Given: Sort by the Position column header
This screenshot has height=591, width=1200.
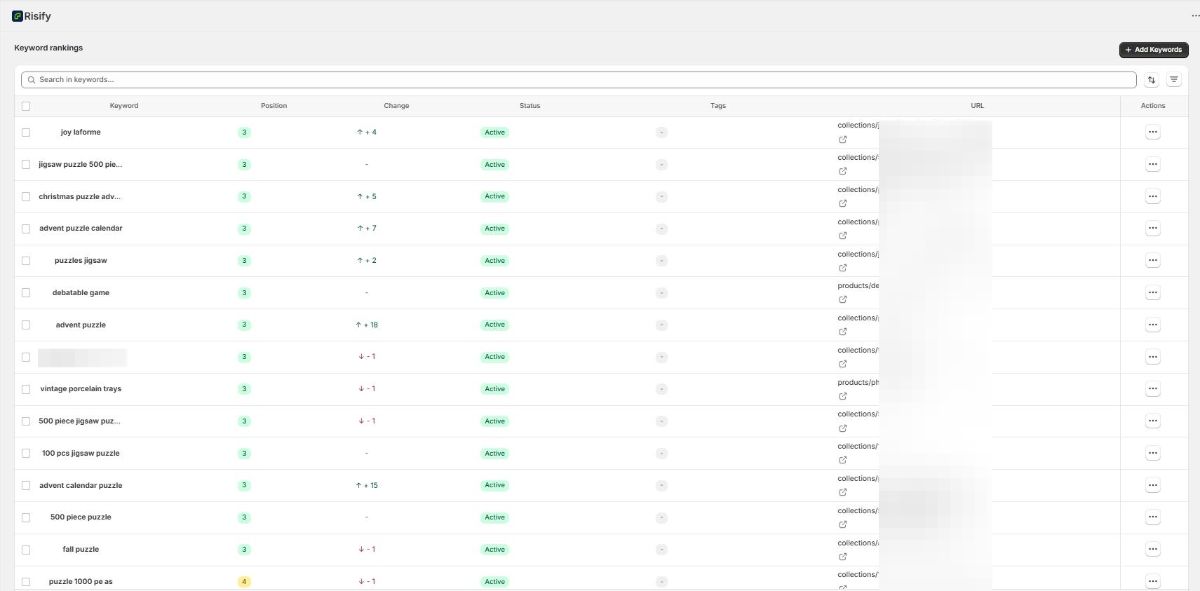Looking at the screenshot, I should click(x=273, y=106).
